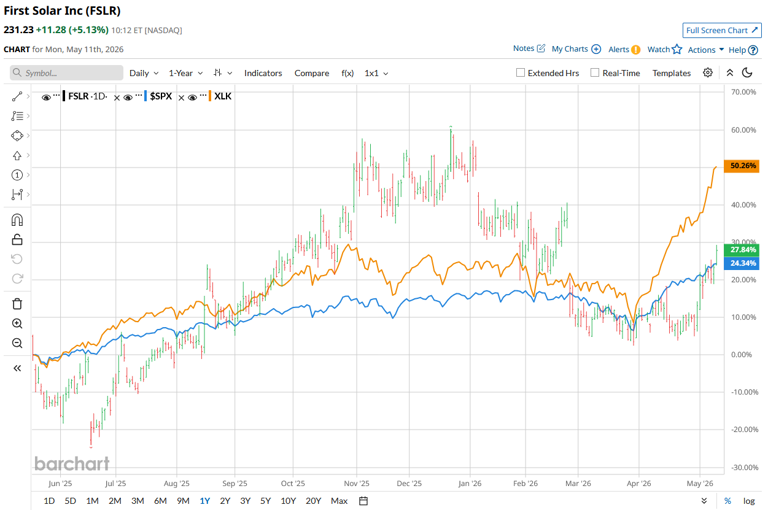Viewport: 768px width, 510px height.
Task: Open the f(x) expressions menu
Action: tap(347, 73)
